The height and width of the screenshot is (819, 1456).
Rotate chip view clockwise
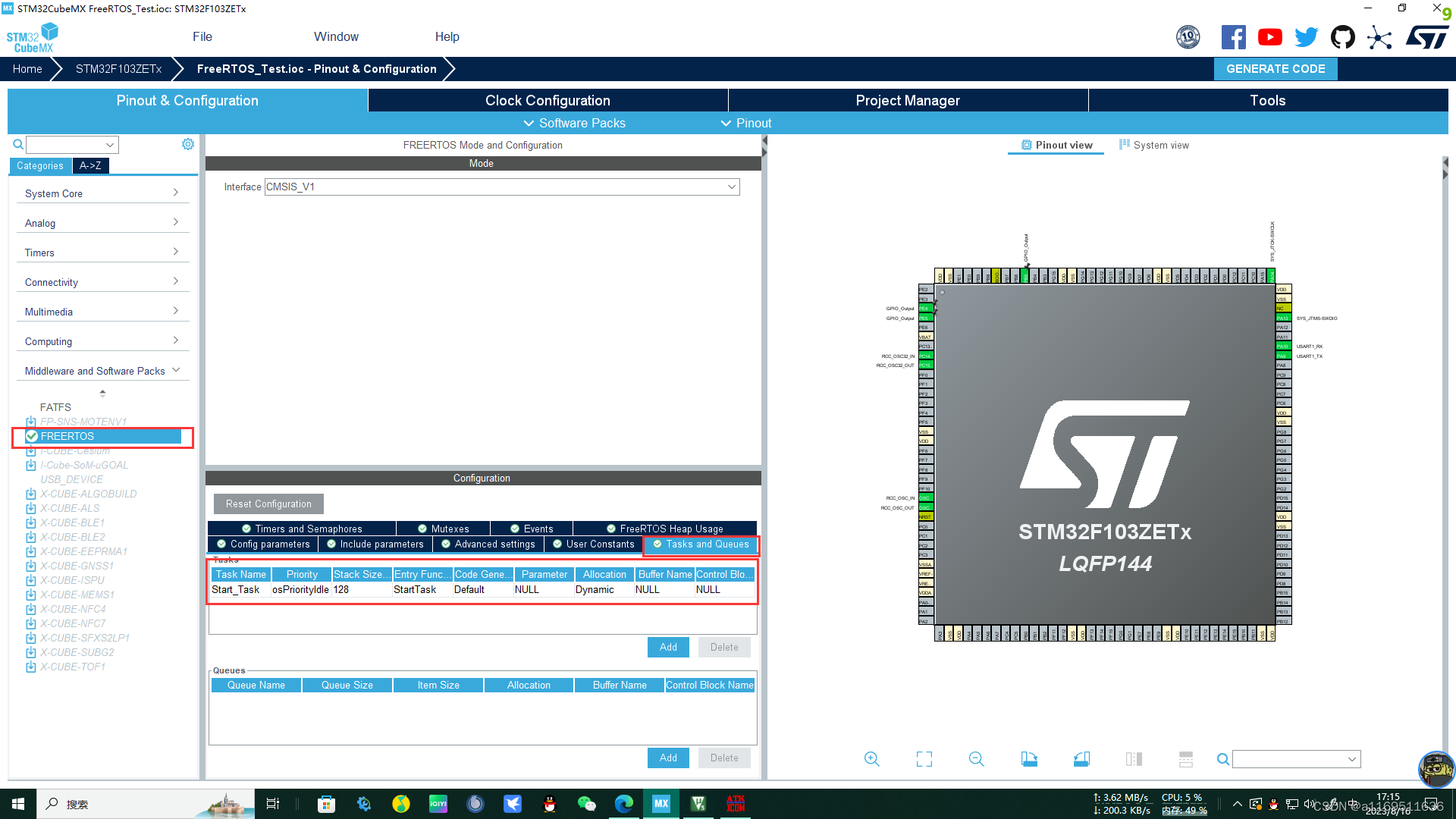tap(1029, 759)
